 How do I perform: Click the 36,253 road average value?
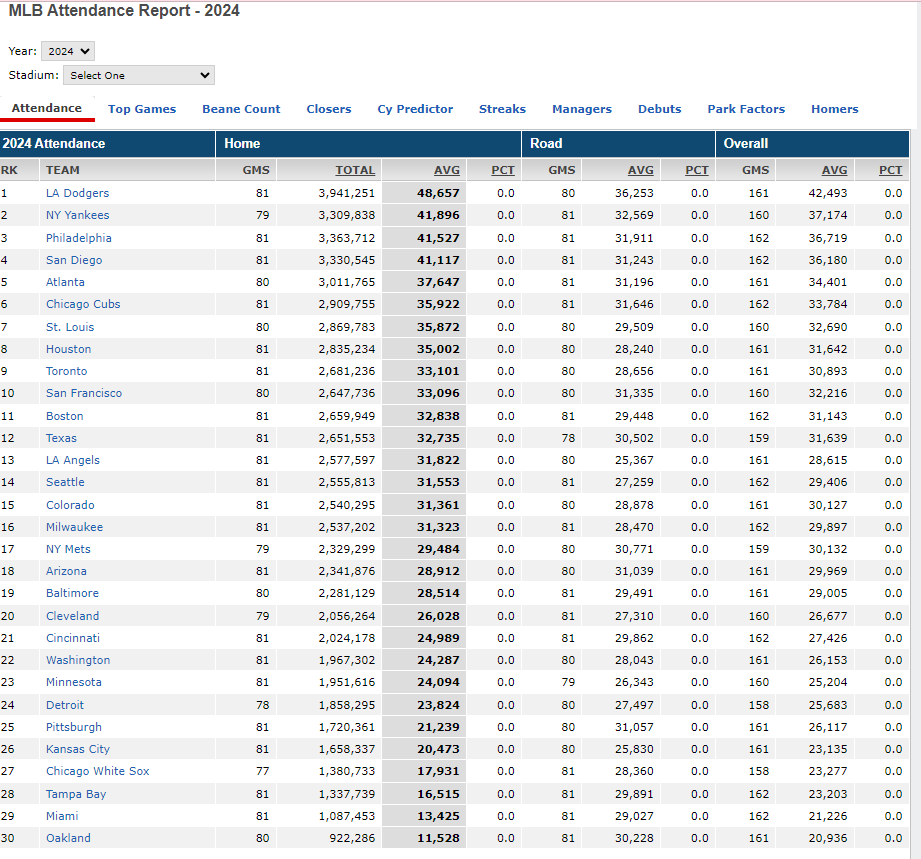634,193
